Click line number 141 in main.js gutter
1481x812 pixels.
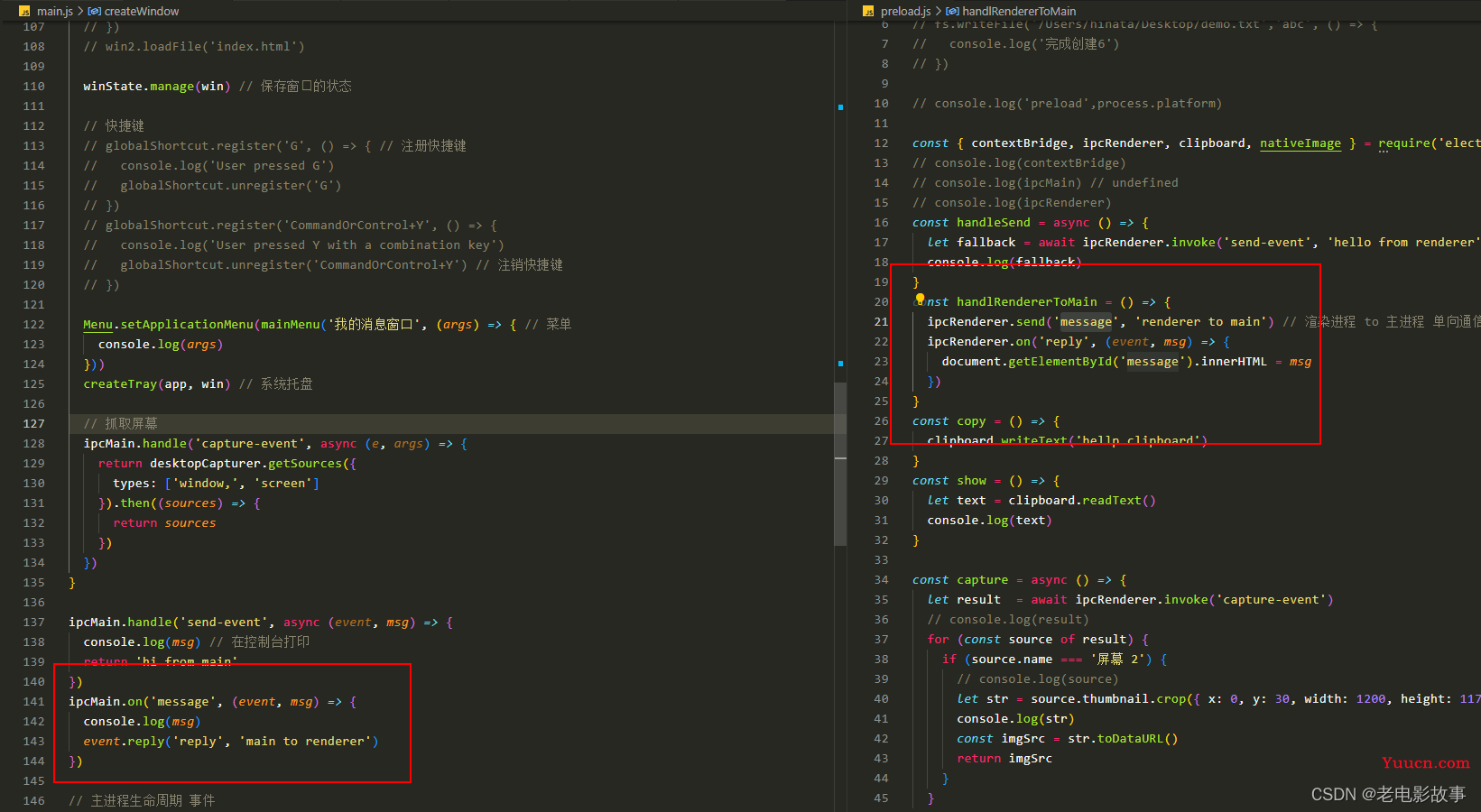[33, 702]
